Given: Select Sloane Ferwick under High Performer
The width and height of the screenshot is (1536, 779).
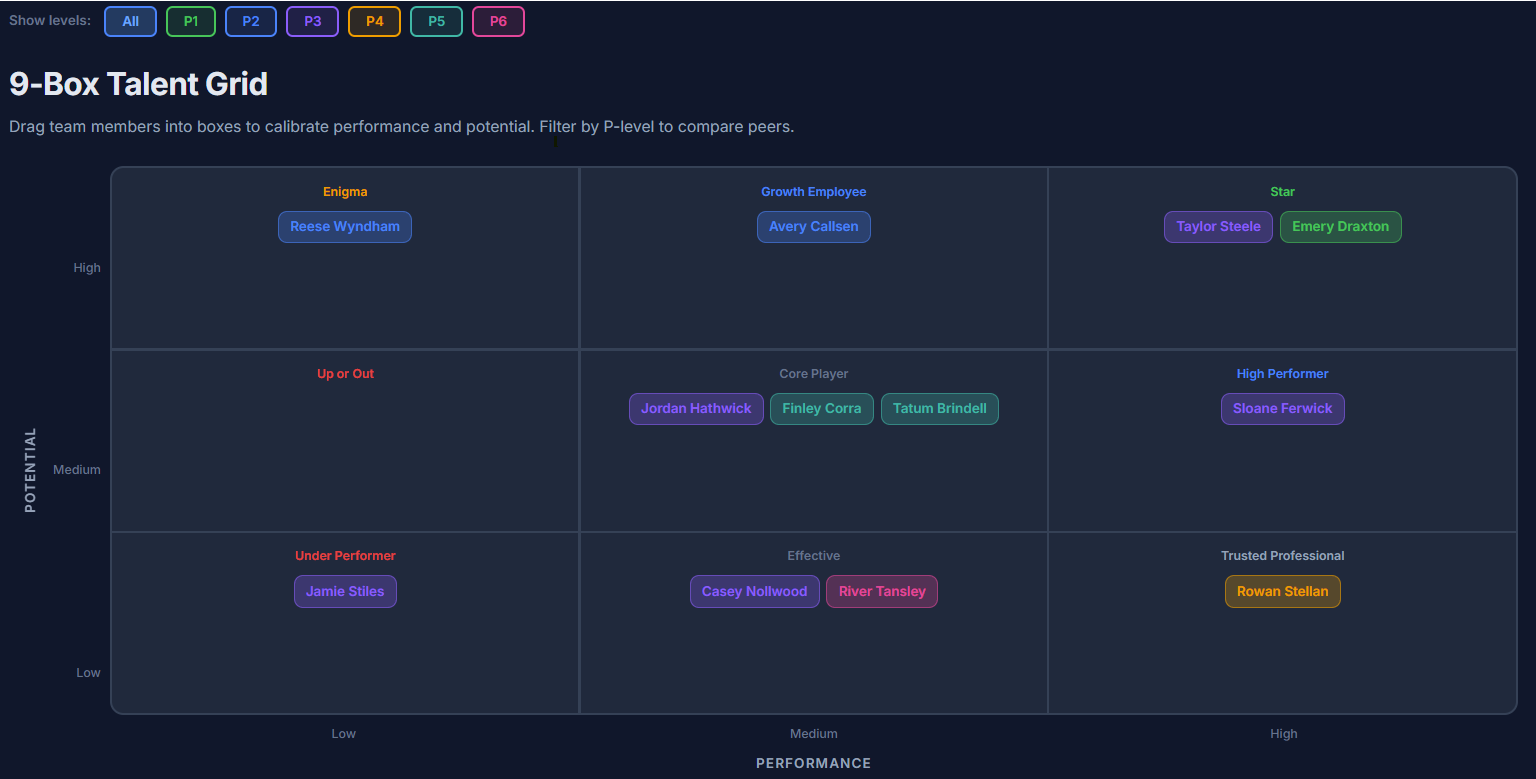Looking at the screenshot, I should coord(1282,408).
